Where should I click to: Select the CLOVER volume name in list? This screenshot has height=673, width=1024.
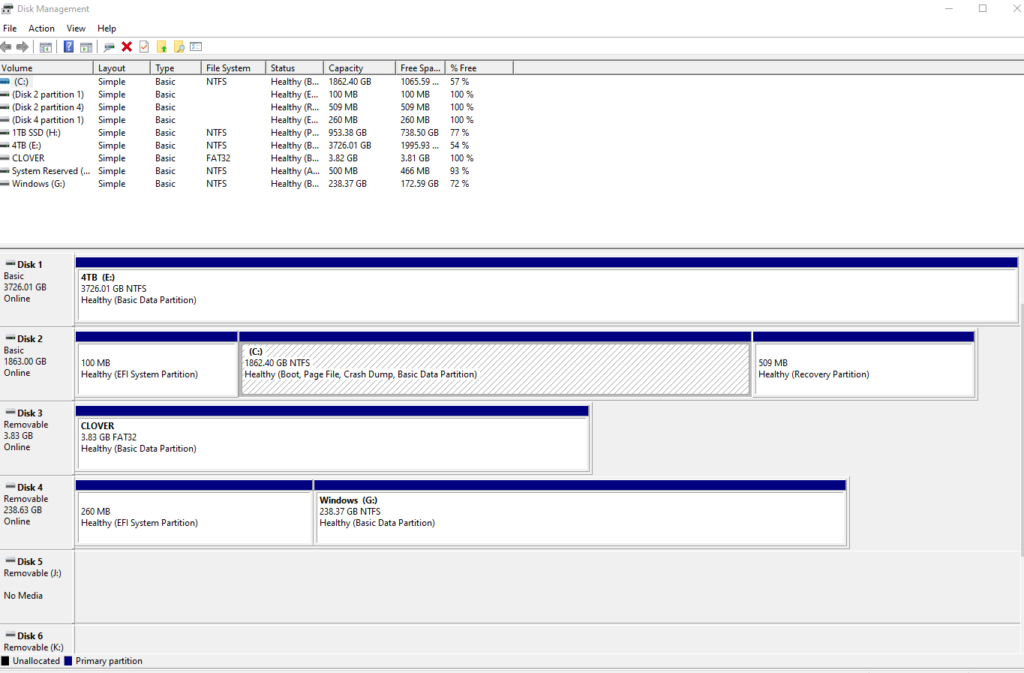(x=28, y=158)
